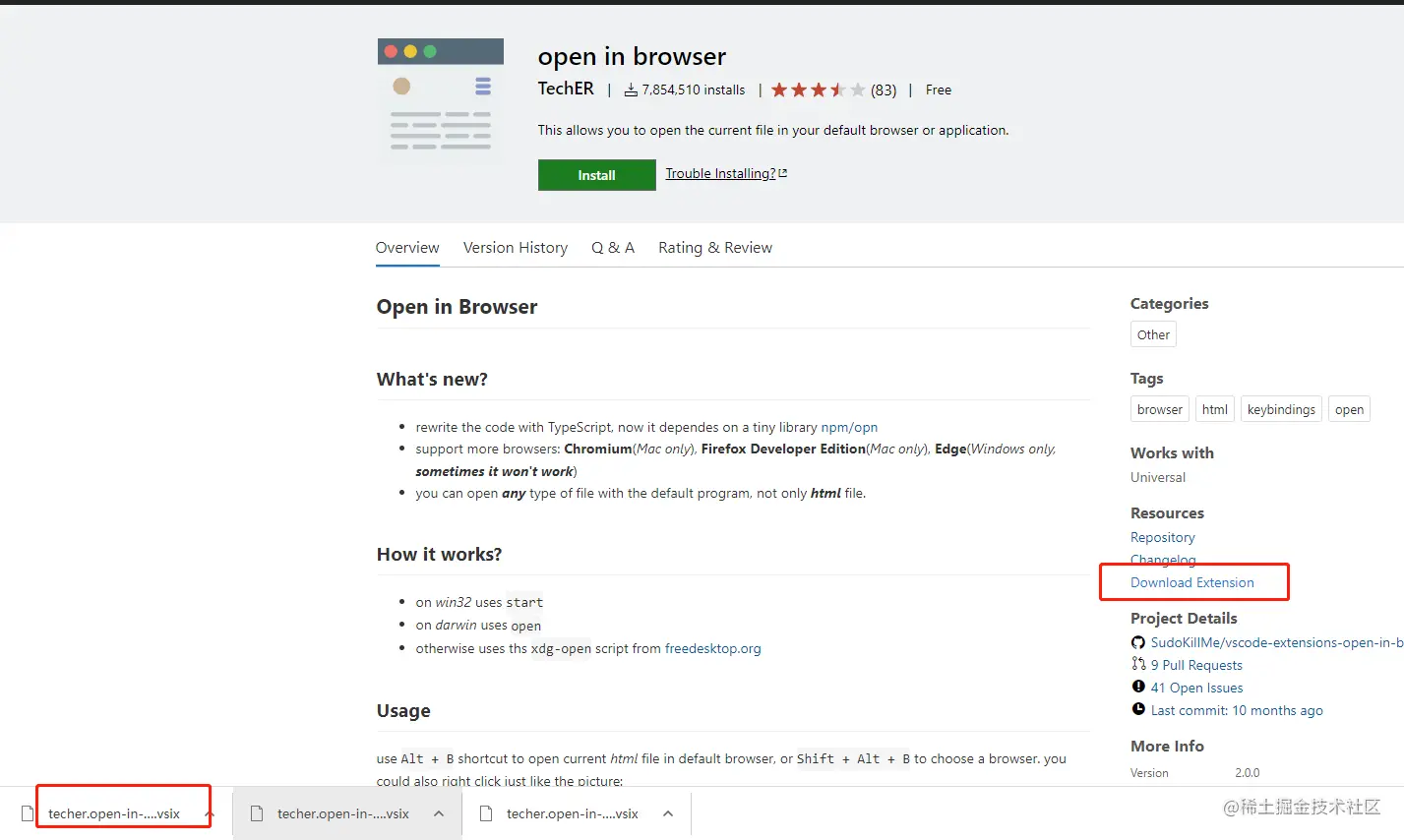The width and height of the screenshot is (1404, 840).
Task: Expand second download item's chevron menu
Action: [x=439, y=813]
